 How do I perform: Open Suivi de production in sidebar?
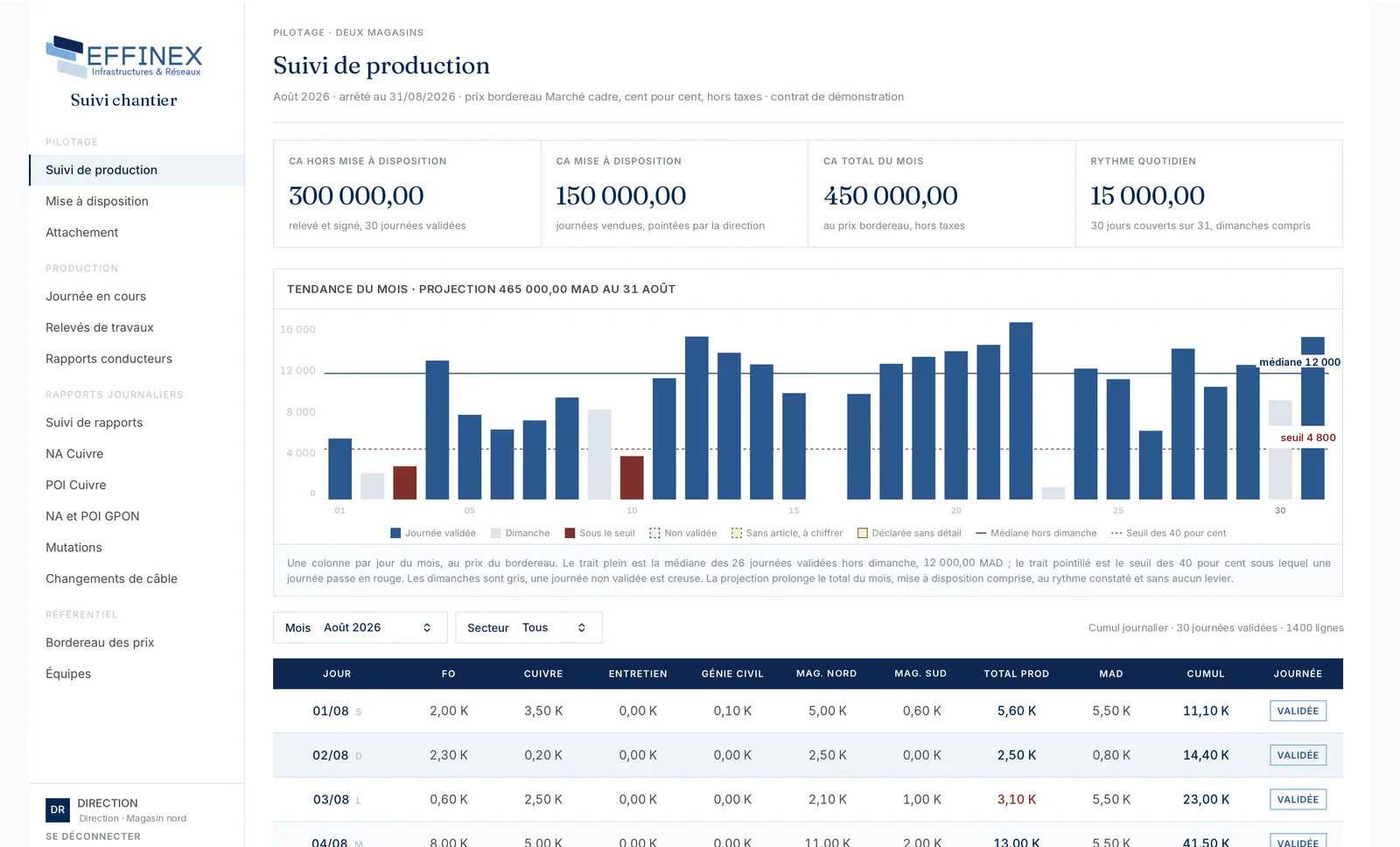pyautogui.click(x=136, y=170)
